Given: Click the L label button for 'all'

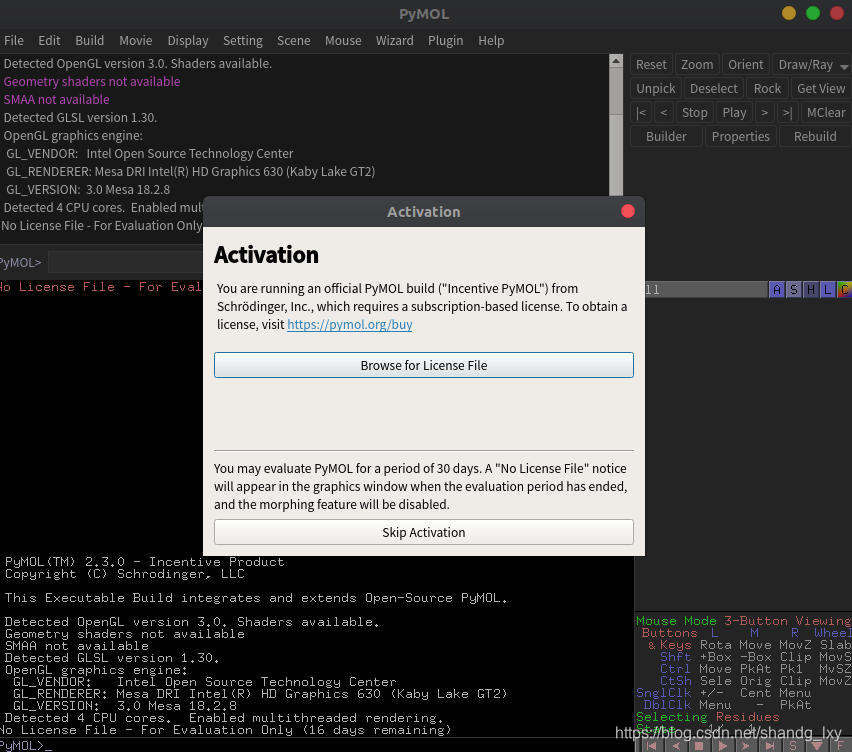Looking at the screenshot, I should [x=828, y=290].
